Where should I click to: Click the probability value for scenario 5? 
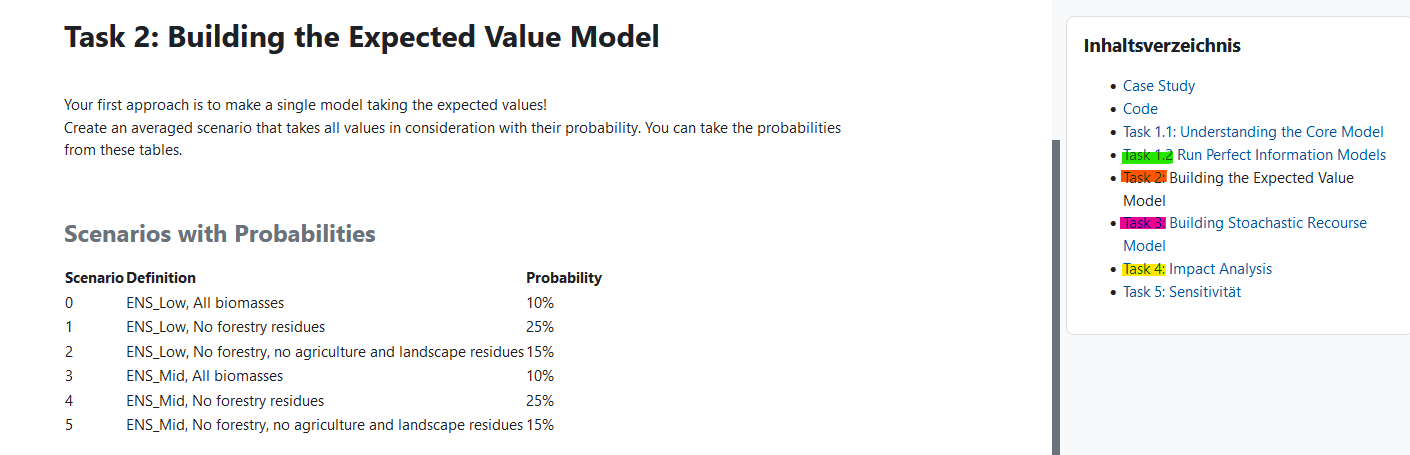(540, 425)
